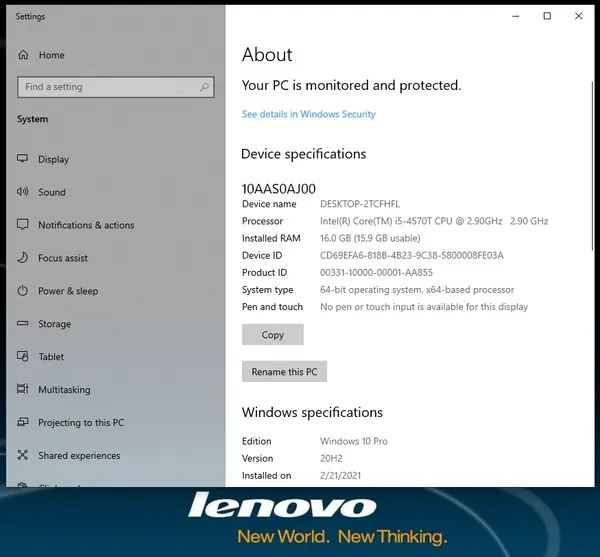Viewport: 600px width, 557px height.
Task: Select Shared experiences
Action: [79, 456]
